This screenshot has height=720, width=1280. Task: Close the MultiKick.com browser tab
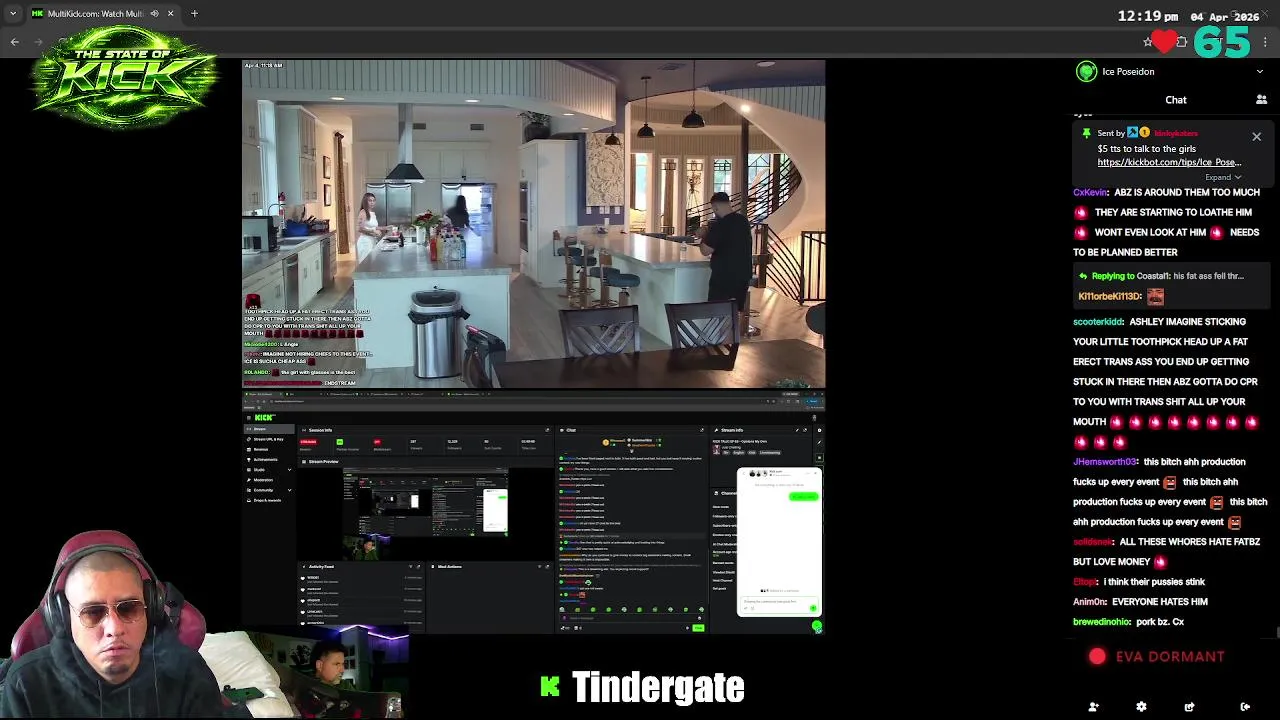click(x=170, y=14)
